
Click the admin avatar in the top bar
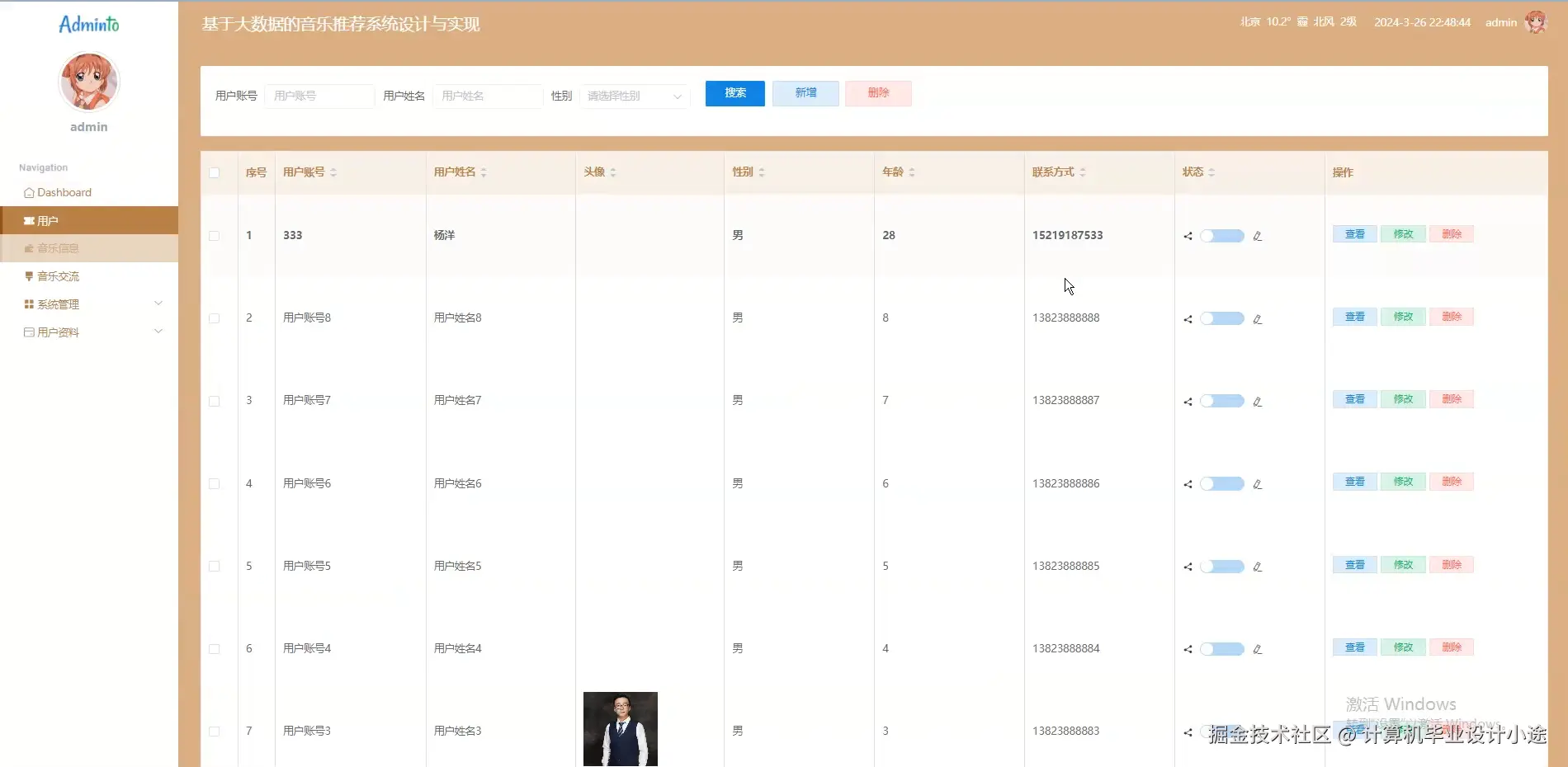1536,22
